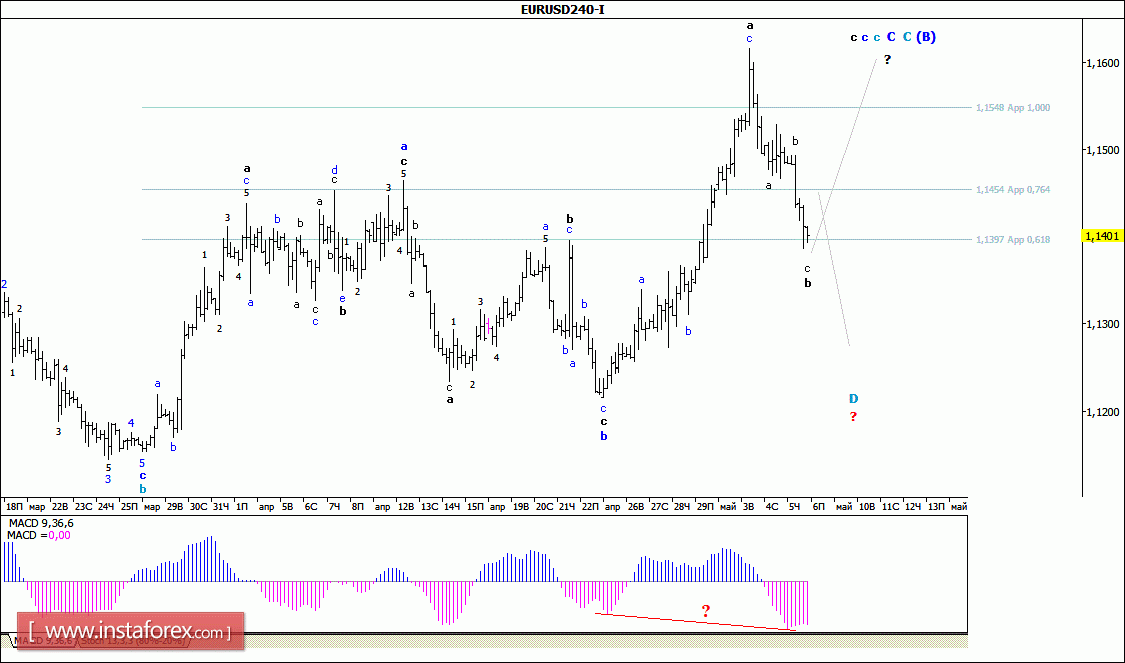Click the 1,1600 price axis label
1125x663 pixels.
coord(1102,63)
